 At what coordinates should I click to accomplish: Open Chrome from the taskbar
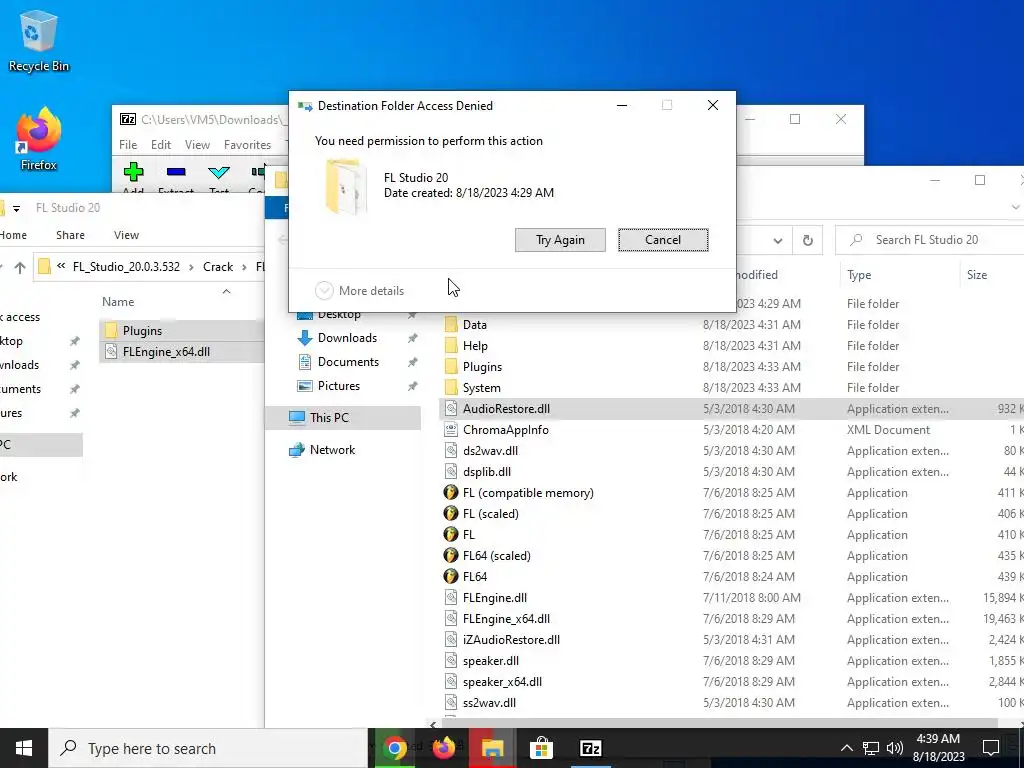[394, 748]
